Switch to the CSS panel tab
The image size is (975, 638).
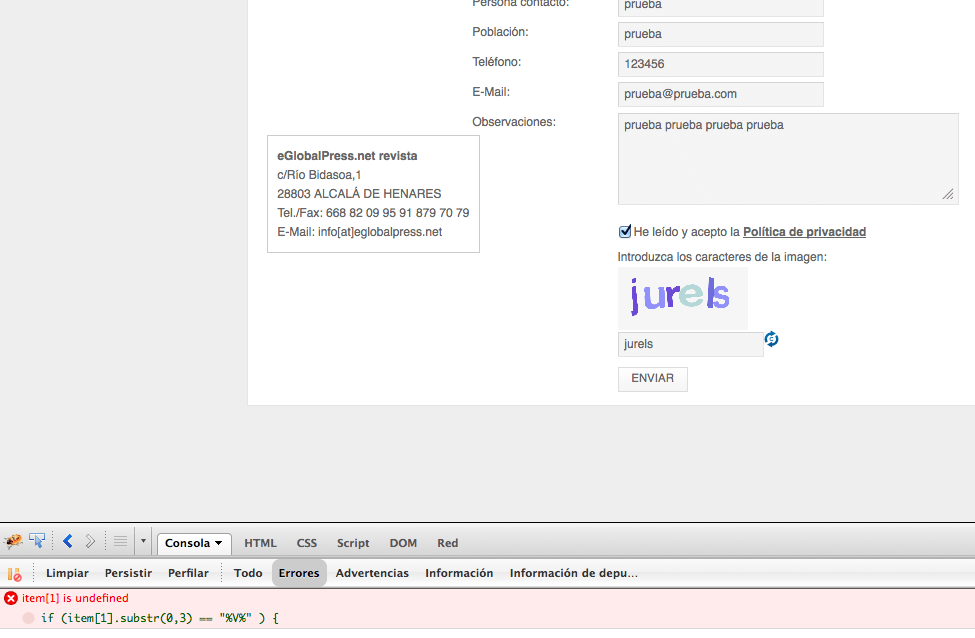click(307, 543)
